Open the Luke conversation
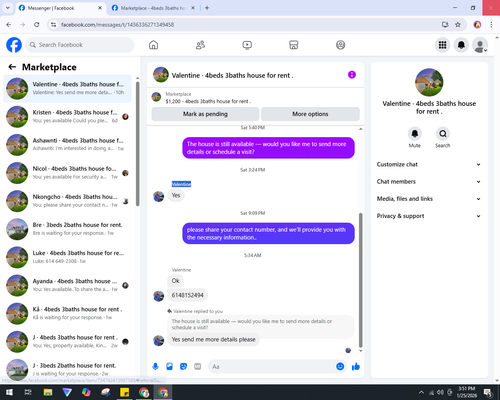Image resolution: width=500 pixels, height=400 pixels. click(x=68, y=257)
